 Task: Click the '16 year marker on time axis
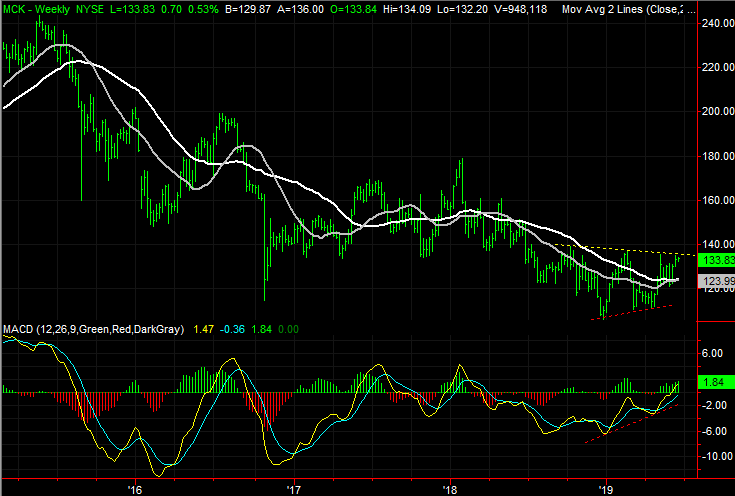click(135, 489)
